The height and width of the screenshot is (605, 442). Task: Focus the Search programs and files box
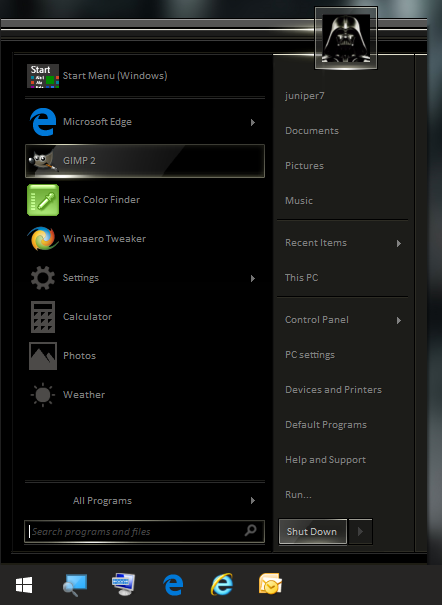click(144, 532)
